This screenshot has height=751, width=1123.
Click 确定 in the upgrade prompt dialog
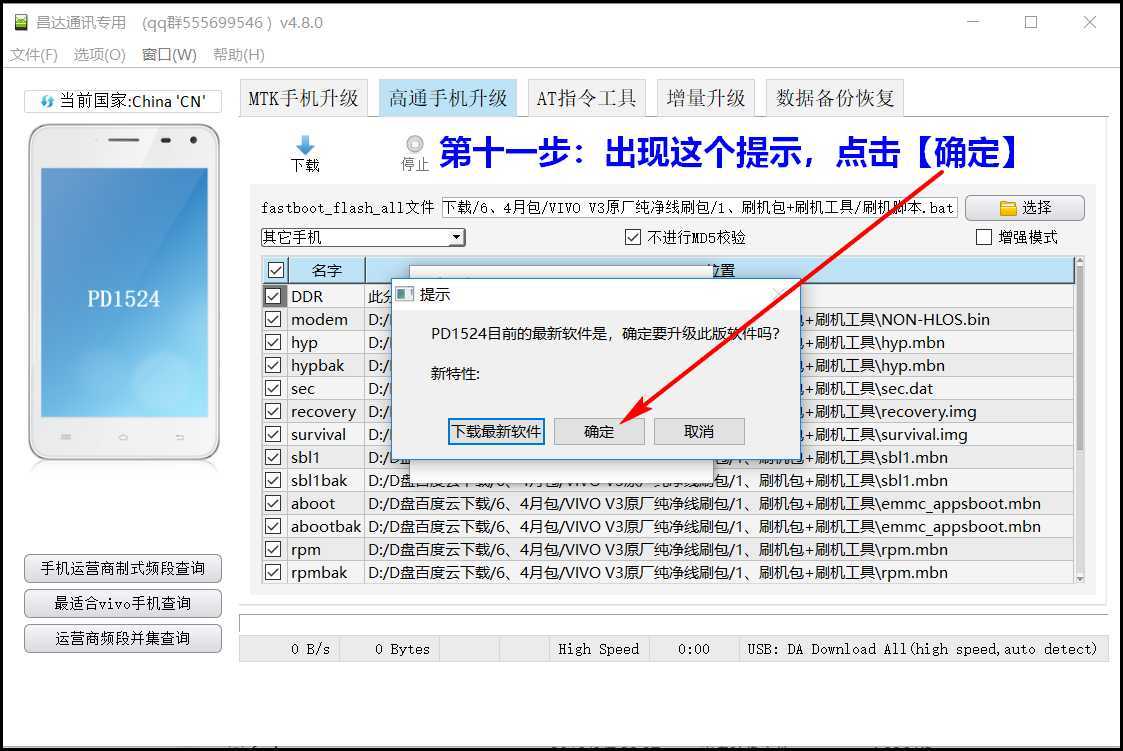pos(598,431)
